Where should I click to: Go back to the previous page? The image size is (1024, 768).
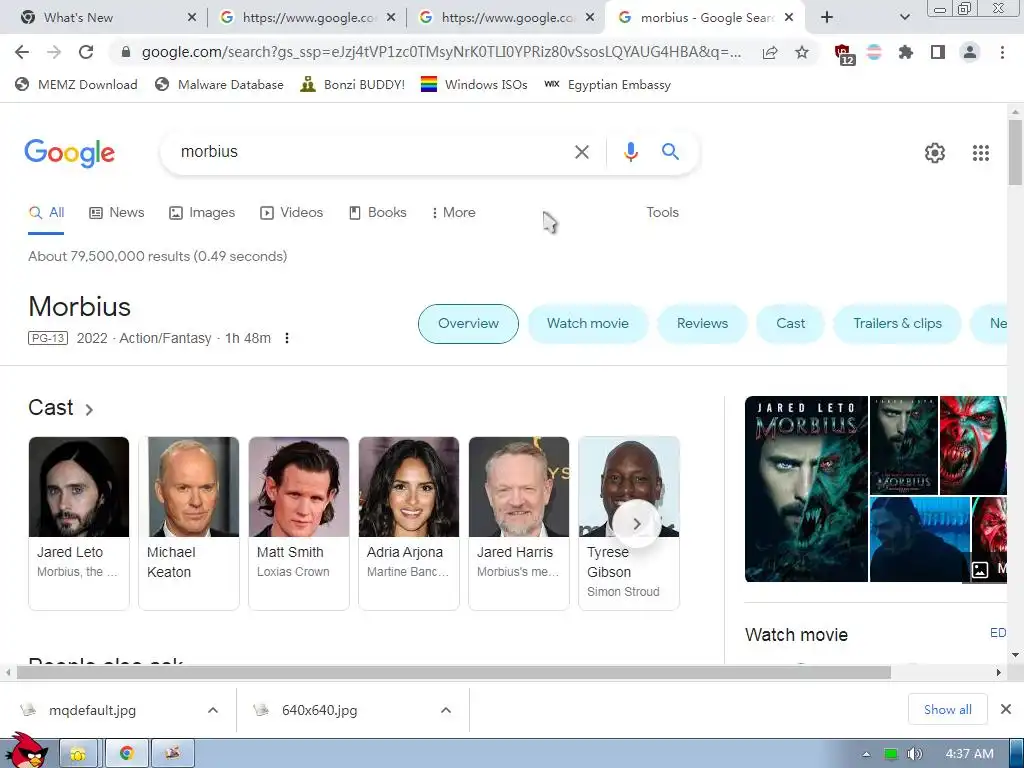tap(22, 52)
